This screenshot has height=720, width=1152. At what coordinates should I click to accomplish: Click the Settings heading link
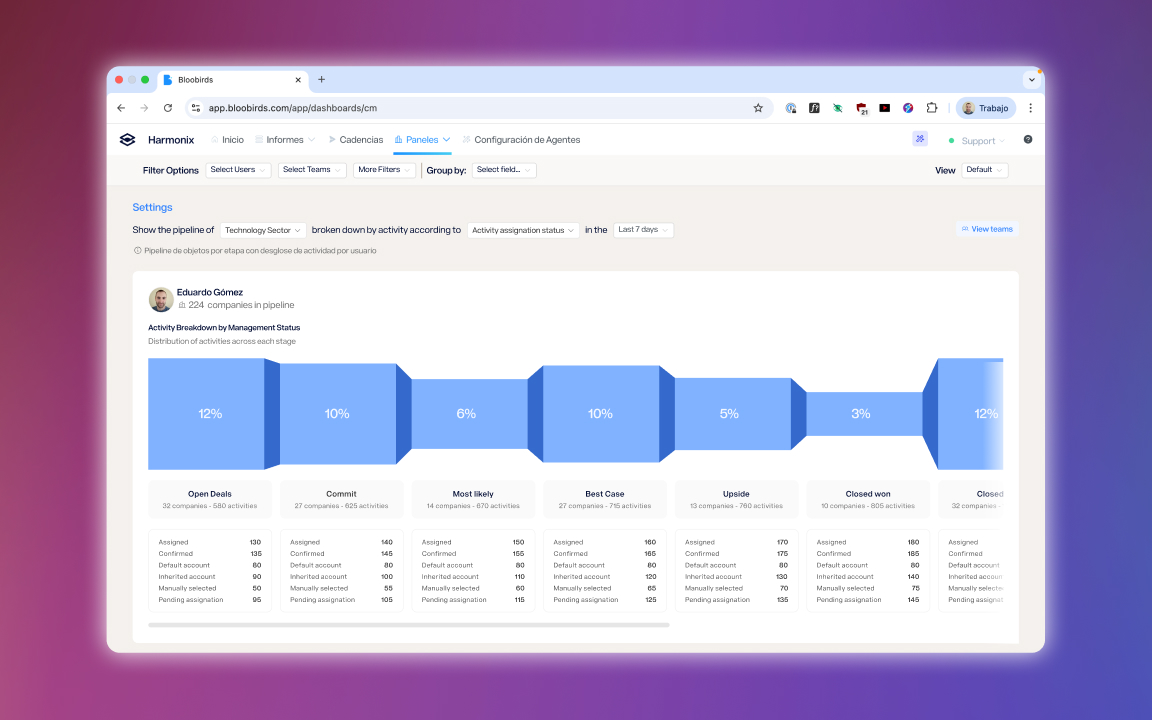[x=152, y=207]
